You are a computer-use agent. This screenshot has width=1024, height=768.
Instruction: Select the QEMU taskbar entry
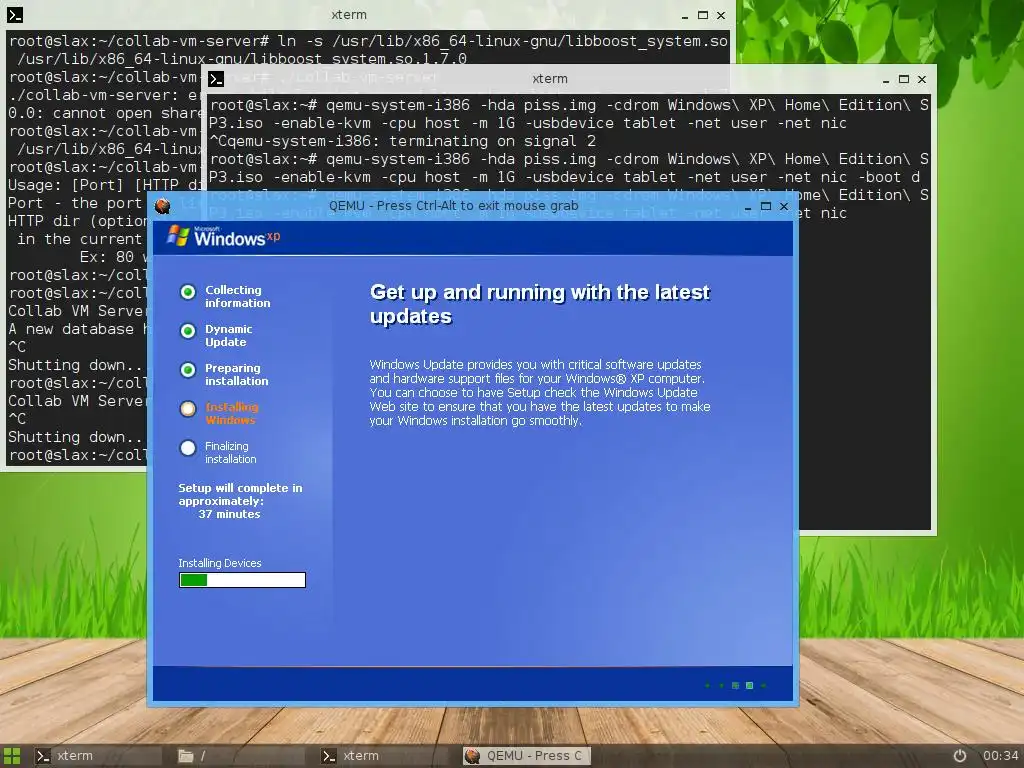[526, 756]
